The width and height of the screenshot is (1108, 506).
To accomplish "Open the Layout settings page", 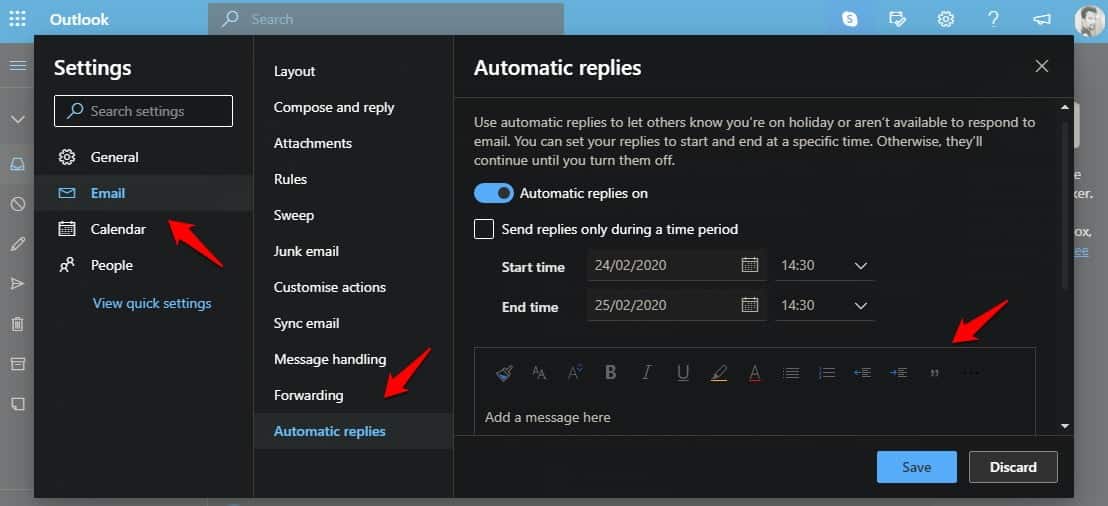I will pyautogui.click(x=353, y=71).
